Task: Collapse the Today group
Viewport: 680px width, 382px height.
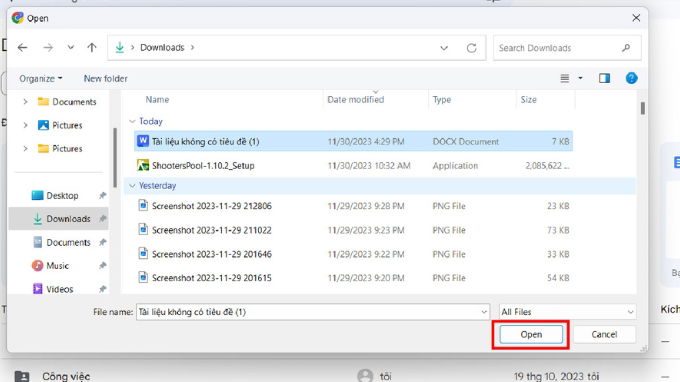Action: click(132, 121)
